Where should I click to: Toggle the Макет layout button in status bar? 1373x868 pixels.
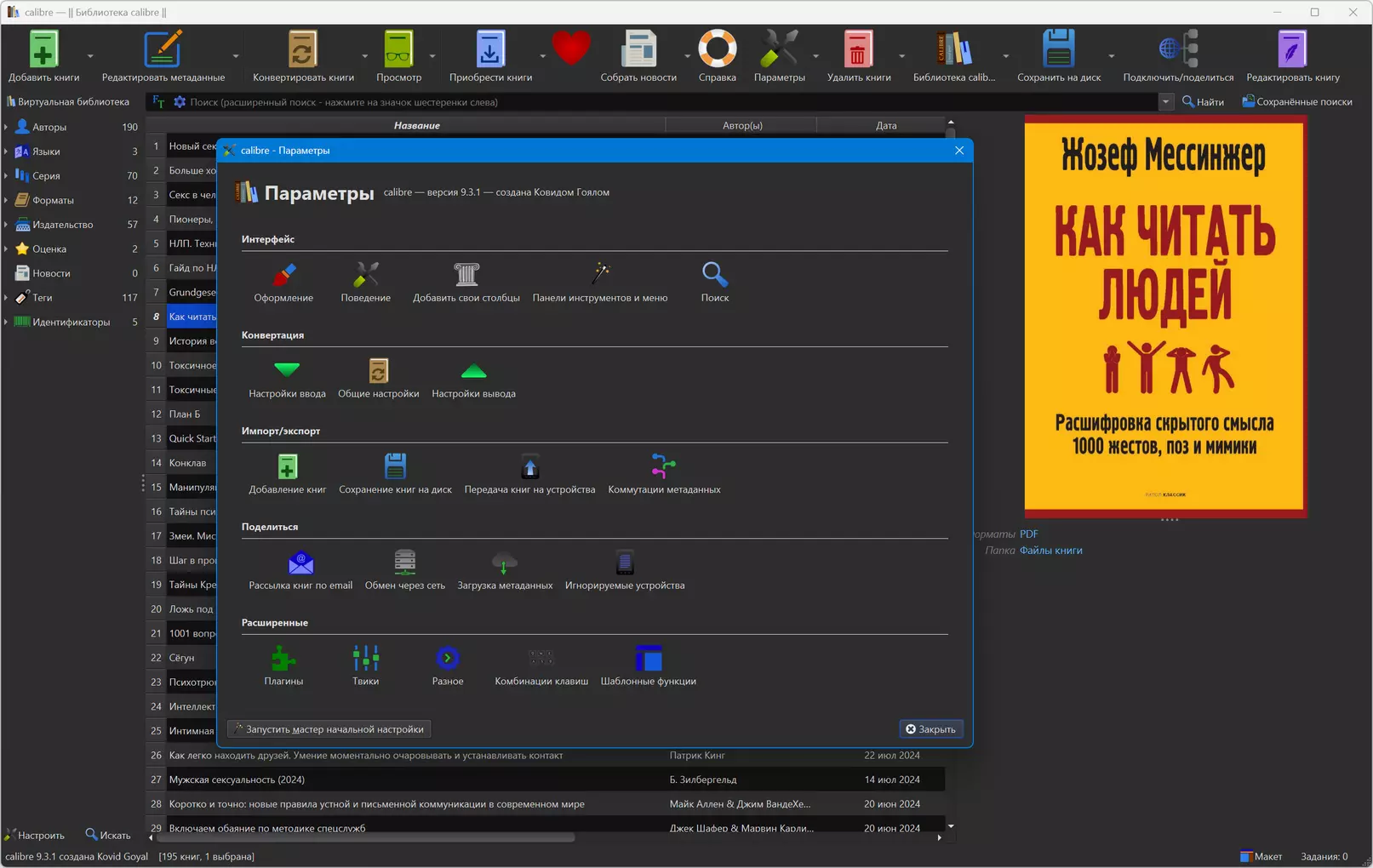point(1261,856)
